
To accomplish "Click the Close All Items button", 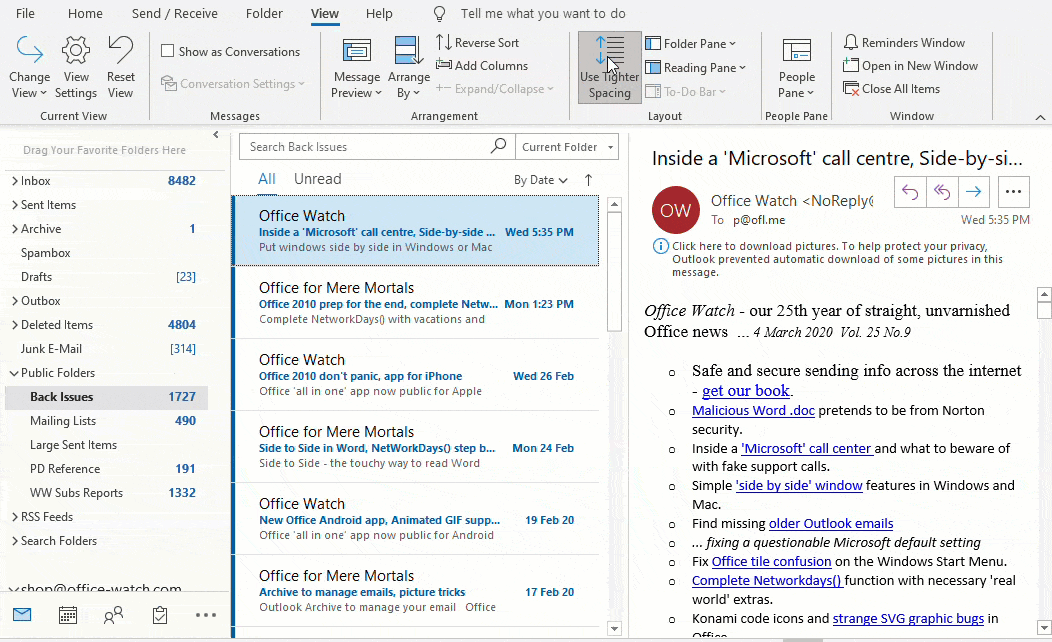I will point(900,89).
